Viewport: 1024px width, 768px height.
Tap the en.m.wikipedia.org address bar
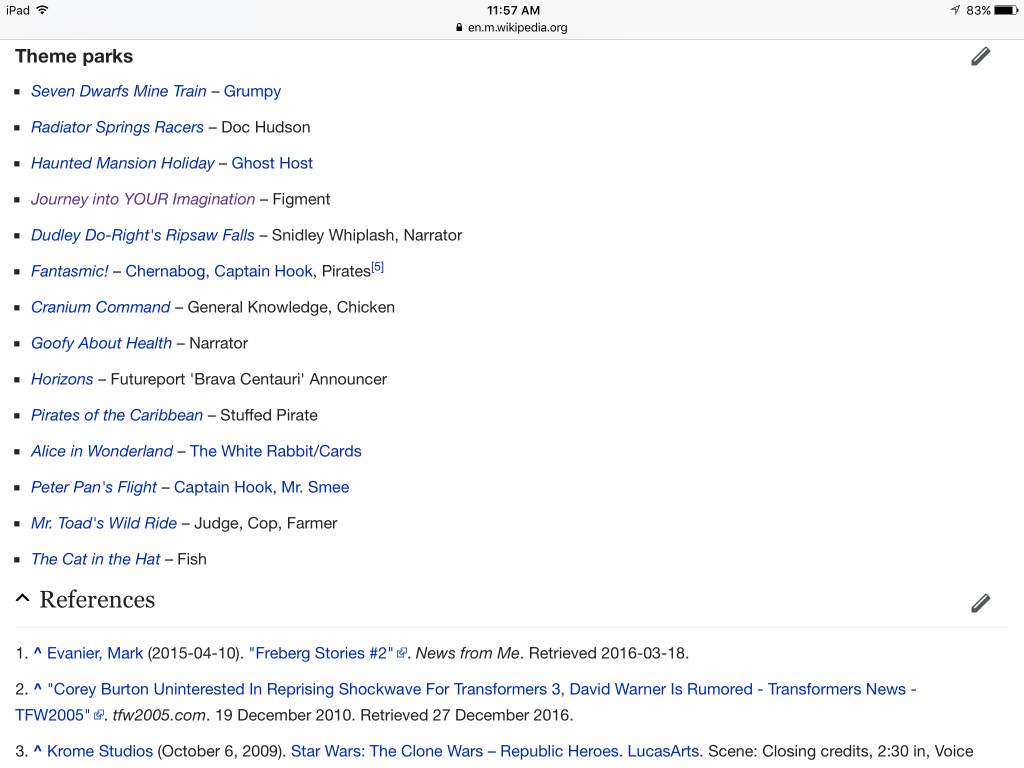point(511,27)
